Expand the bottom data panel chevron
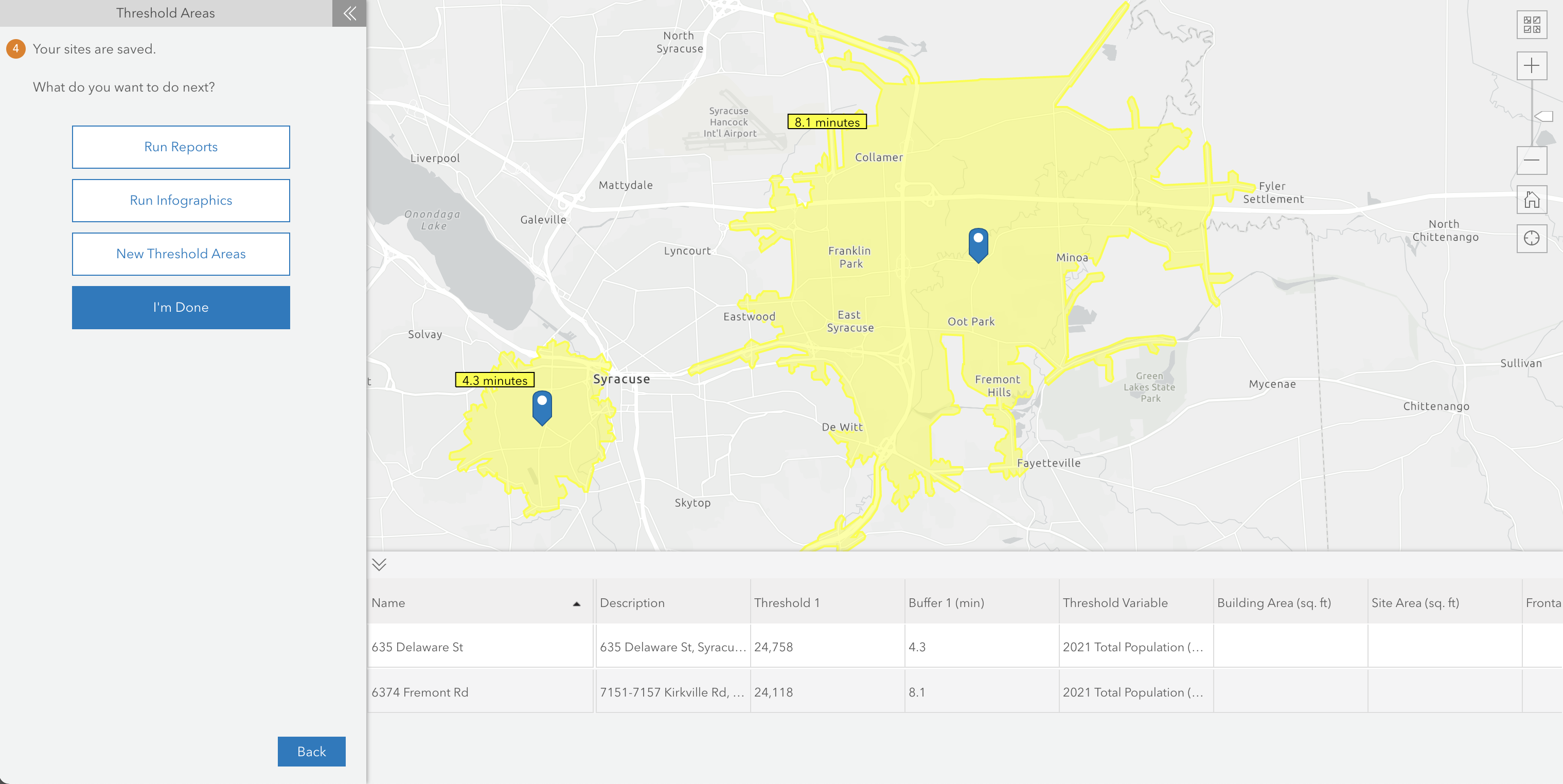This screenshot has width=1563, height=784. [379, 564]
